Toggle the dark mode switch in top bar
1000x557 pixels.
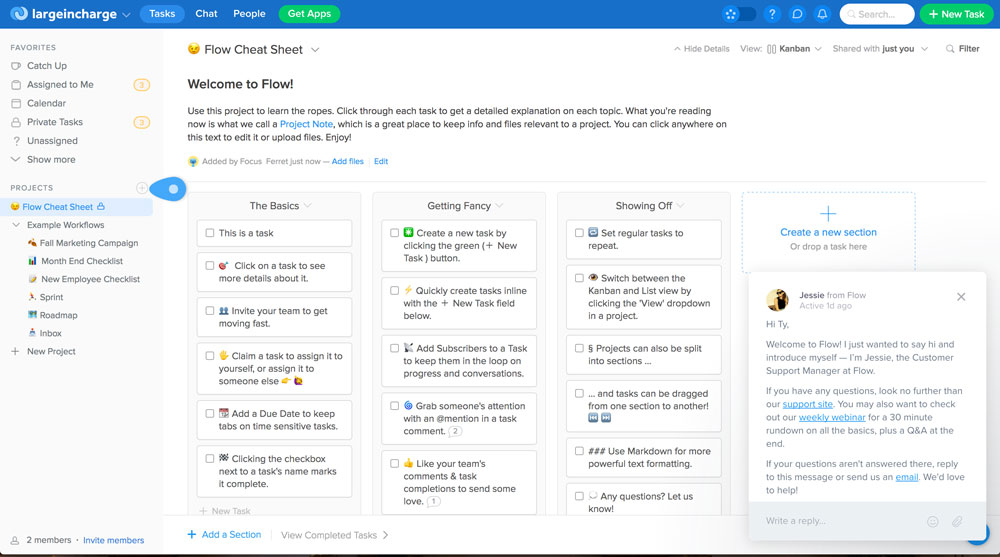740,14
